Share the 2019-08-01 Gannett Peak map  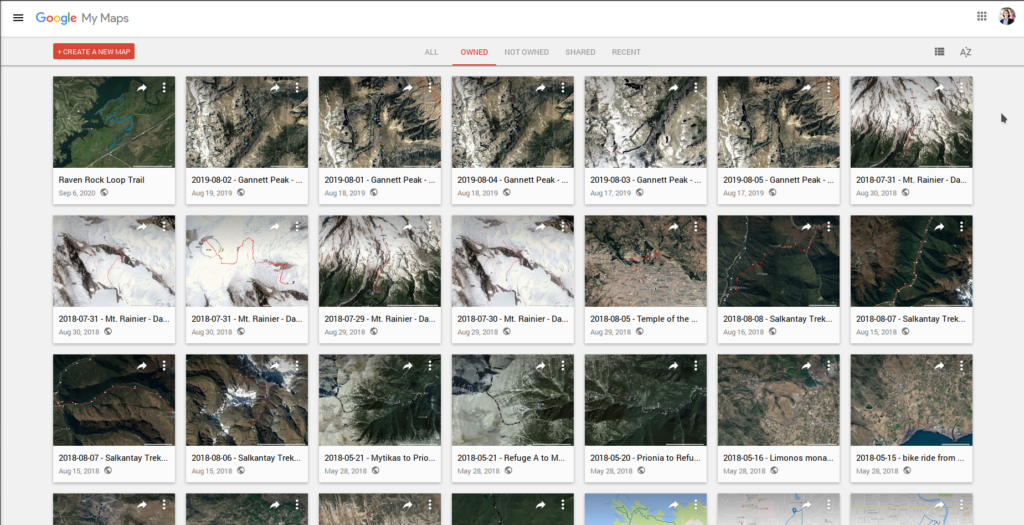click(408, 88)
